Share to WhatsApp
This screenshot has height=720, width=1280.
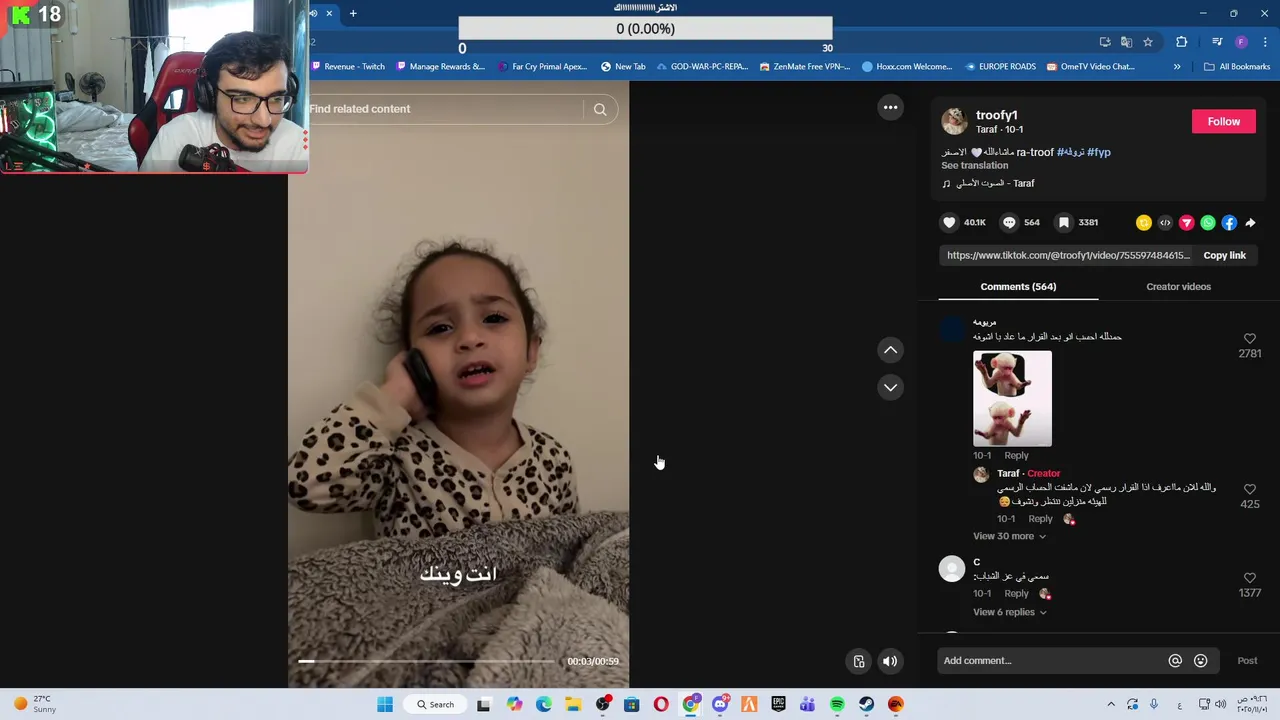(1208, 223)
